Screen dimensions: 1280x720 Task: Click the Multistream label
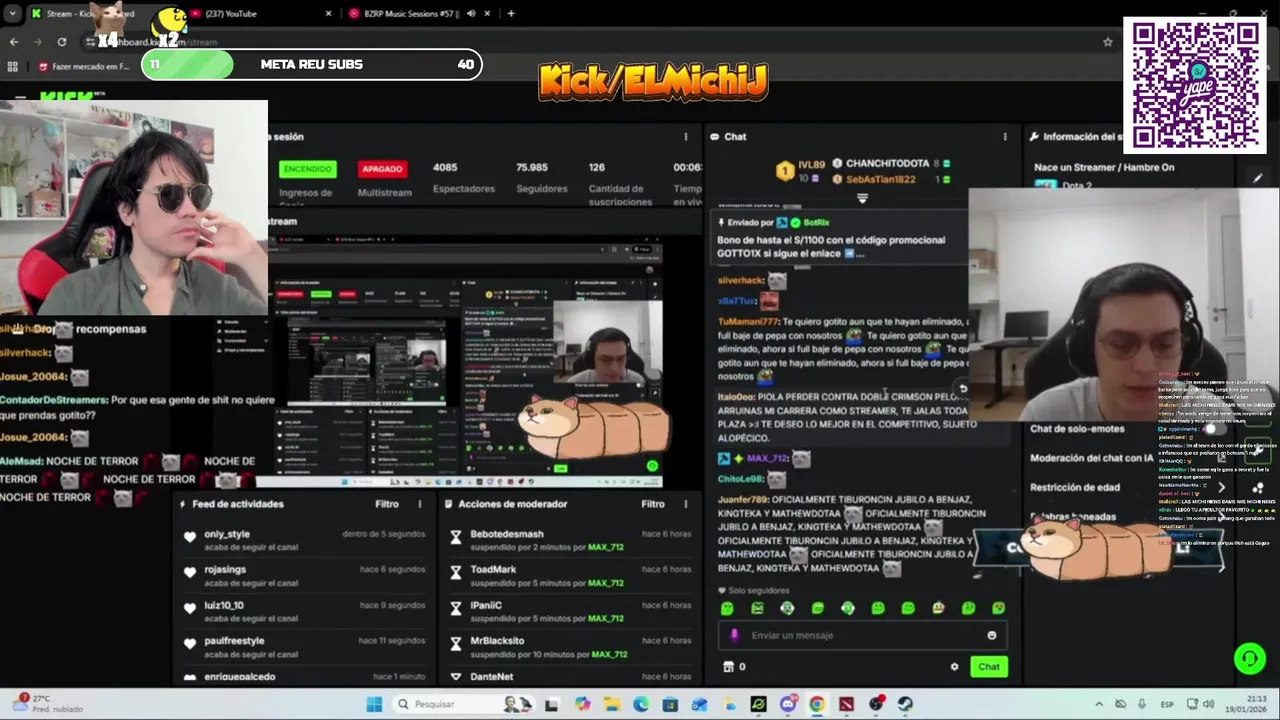pos(384,192)
